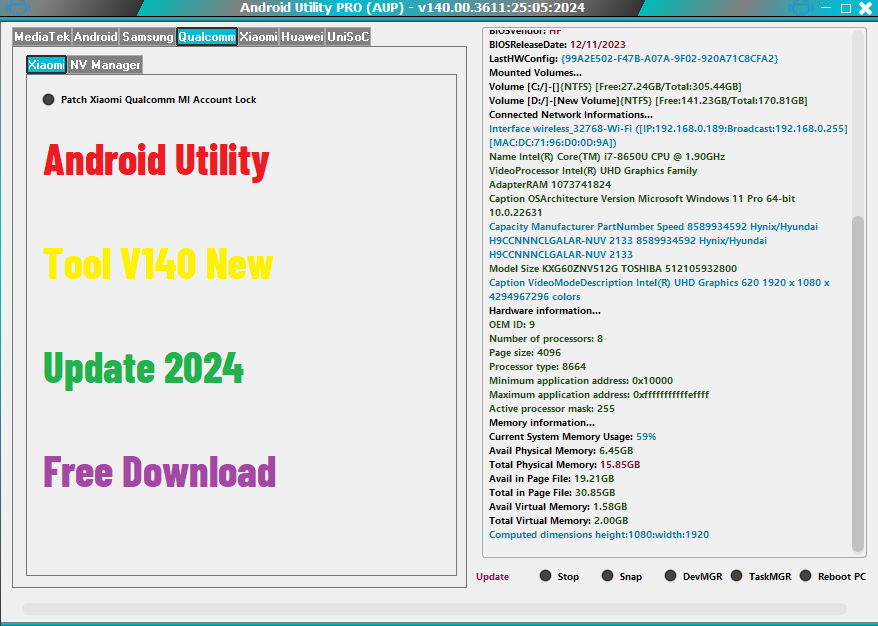Select the Android tab
This screenshot has height=626, width=878.
point(95,36)
